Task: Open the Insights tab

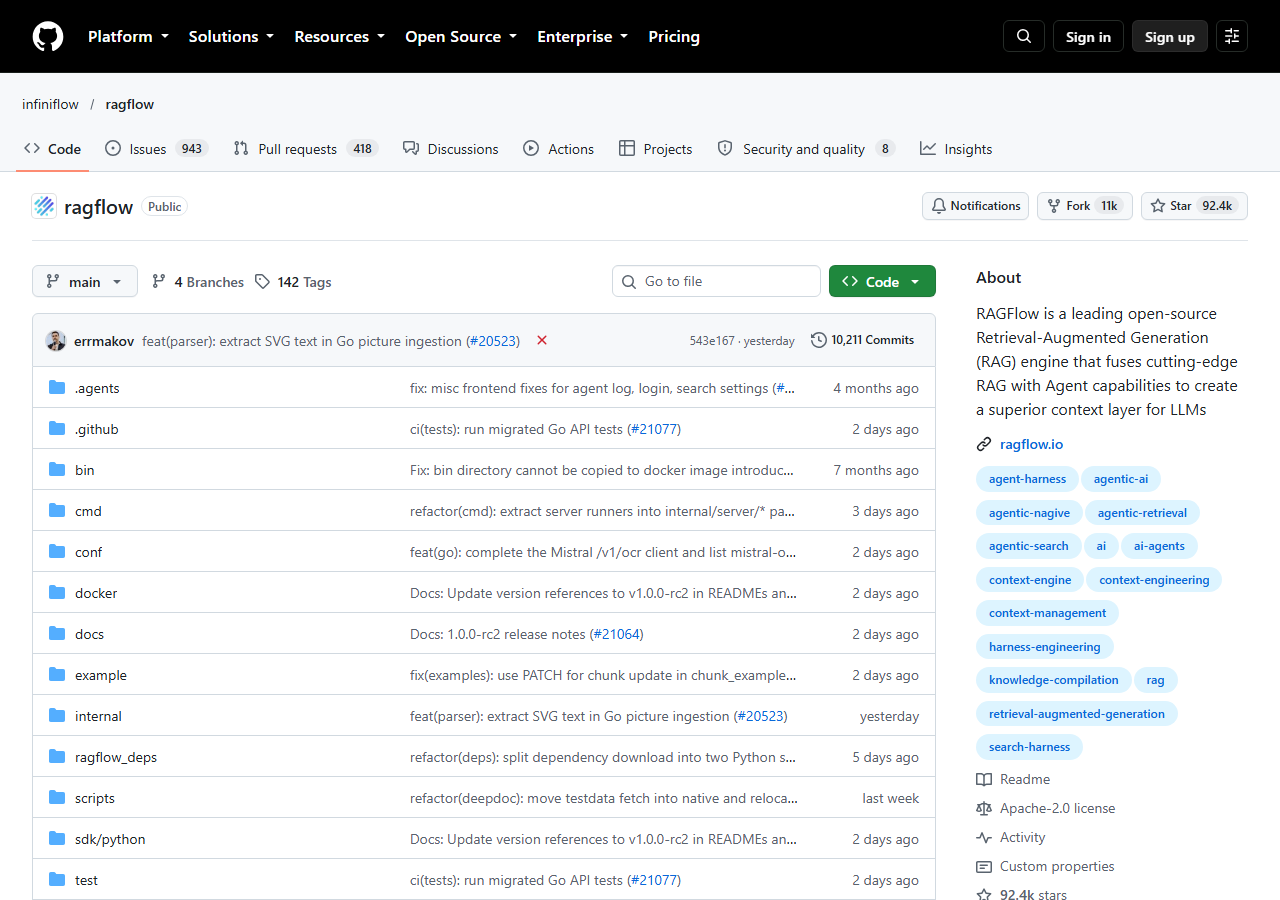Action: 956,149
